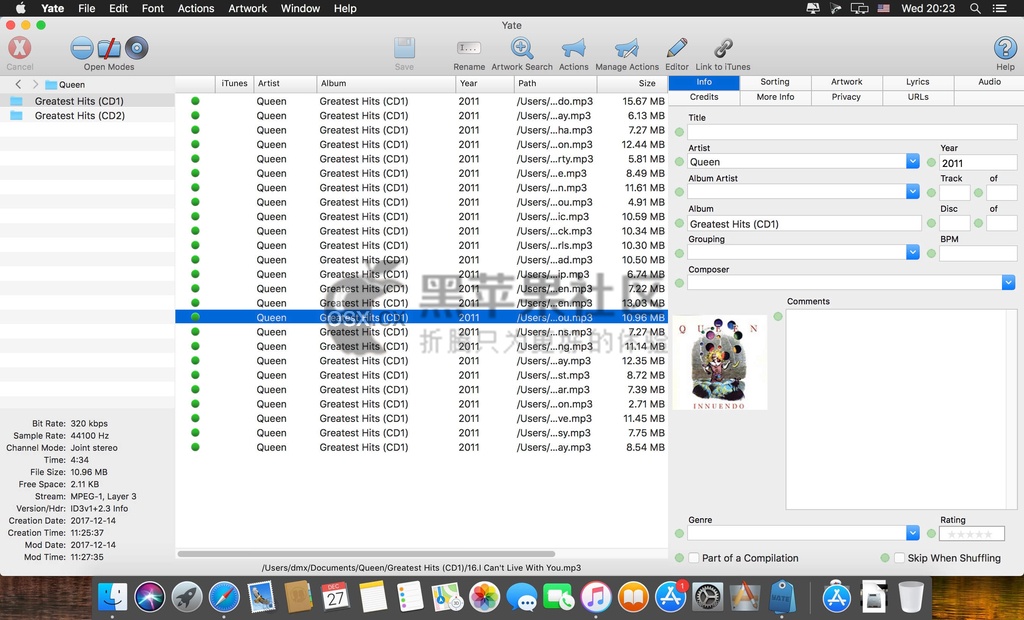Open the Composer dropdown arrow
The width and height of the screenshot is (1024, 620).
(x=1008, y=282)
